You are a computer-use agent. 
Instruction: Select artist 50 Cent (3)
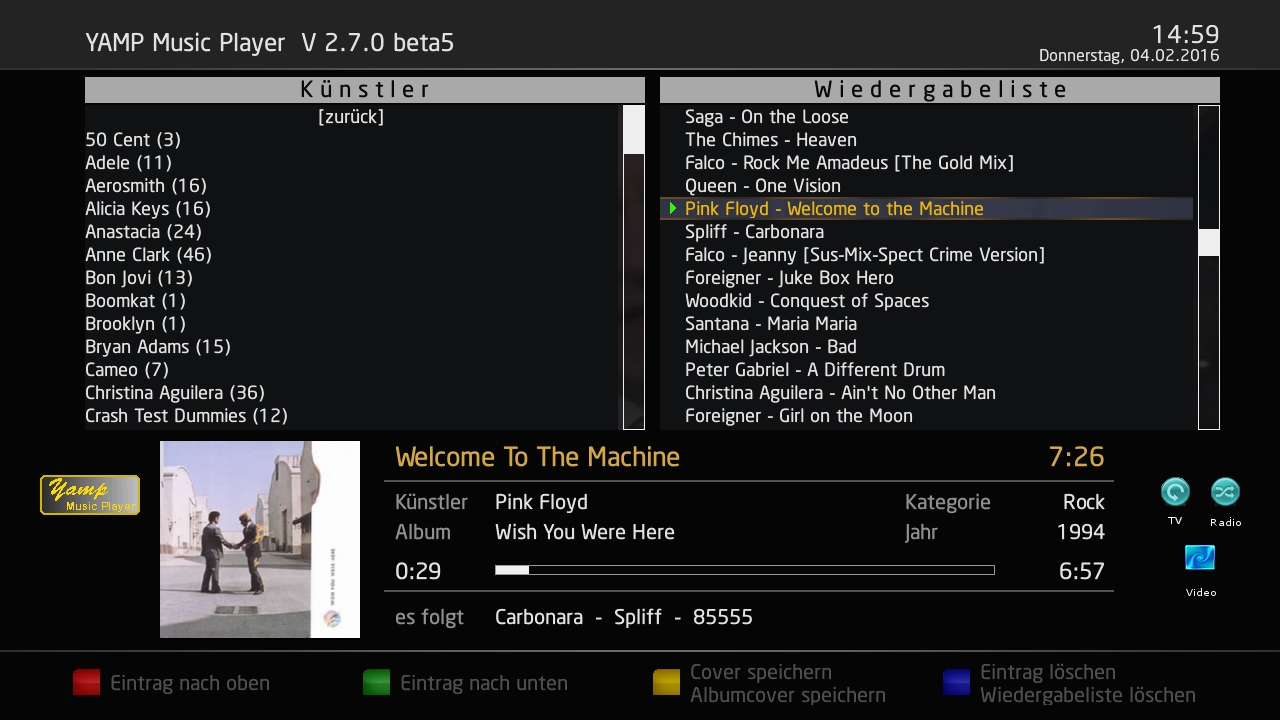pyautogui.click(x=133, y=140)
